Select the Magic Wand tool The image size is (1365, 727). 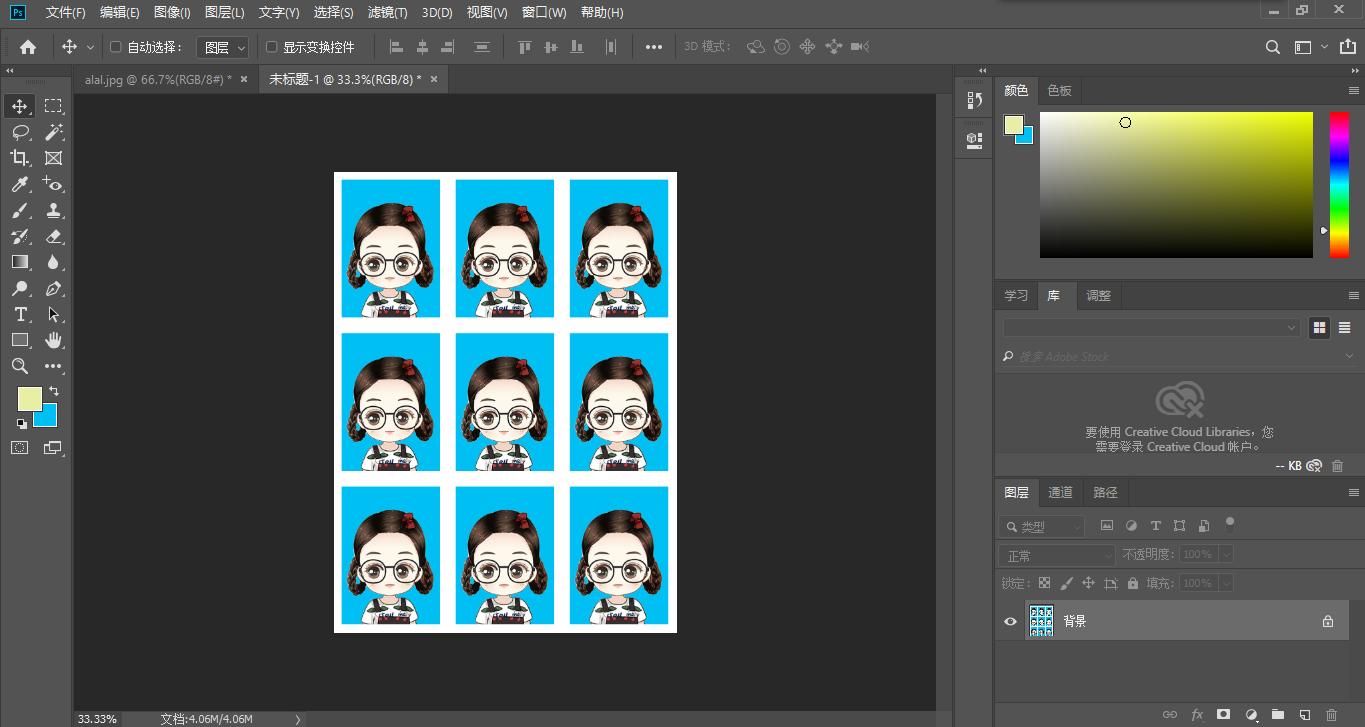point(54,132)
